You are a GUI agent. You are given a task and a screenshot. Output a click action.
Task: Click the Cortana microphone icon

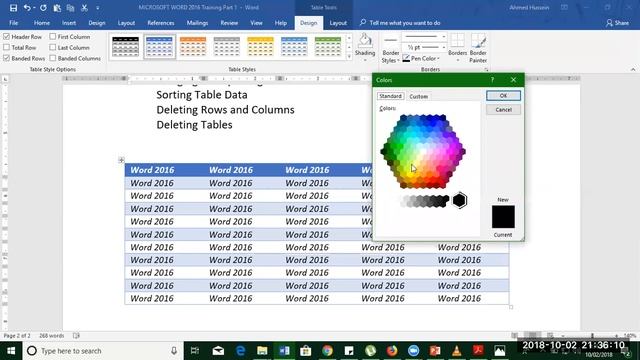pyautogui.click(x=174, y=351)
